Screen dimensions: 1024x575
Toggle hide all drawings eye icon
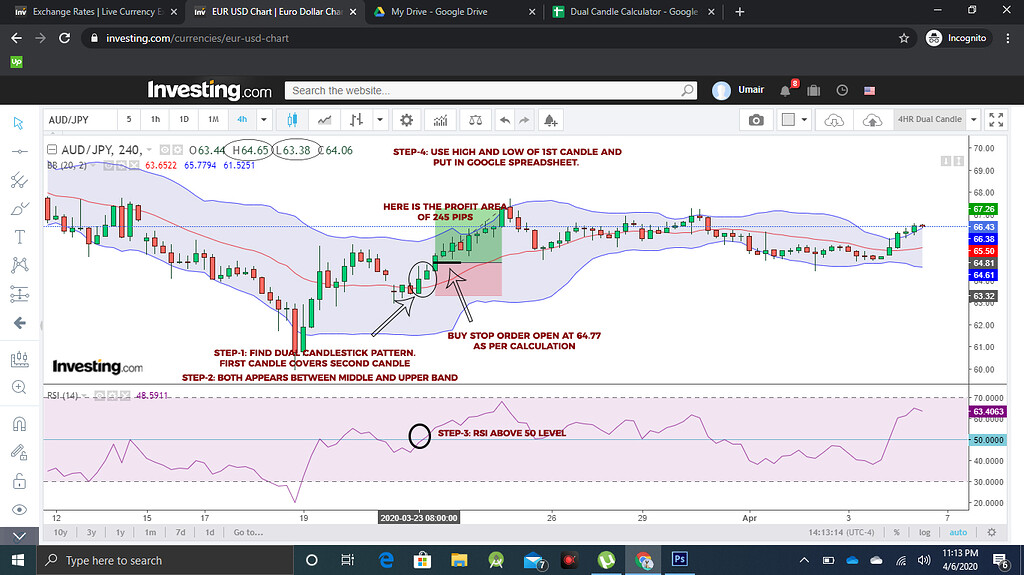19,508
